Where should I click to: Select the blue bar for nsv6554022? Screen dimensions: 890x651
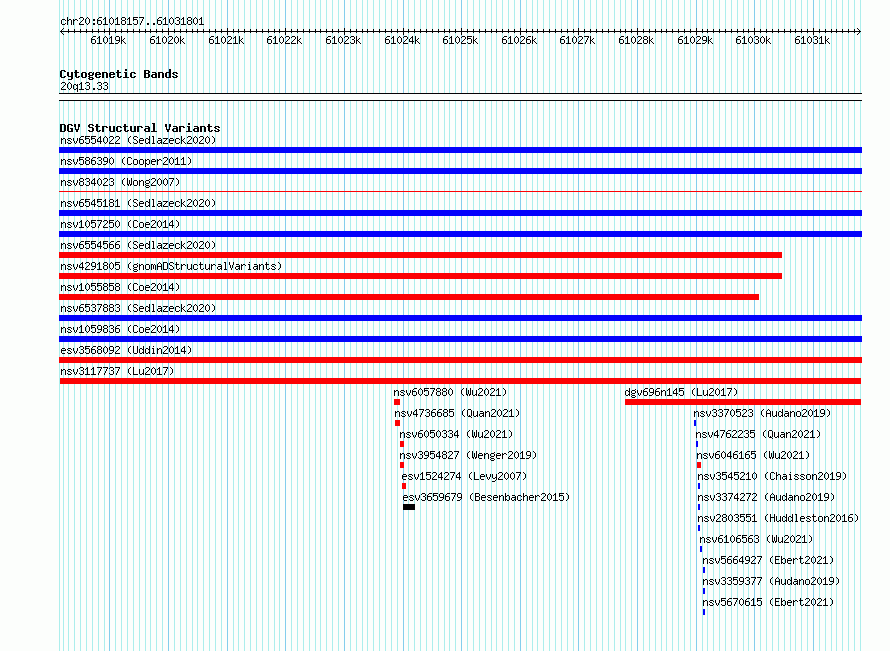(460, 150)
